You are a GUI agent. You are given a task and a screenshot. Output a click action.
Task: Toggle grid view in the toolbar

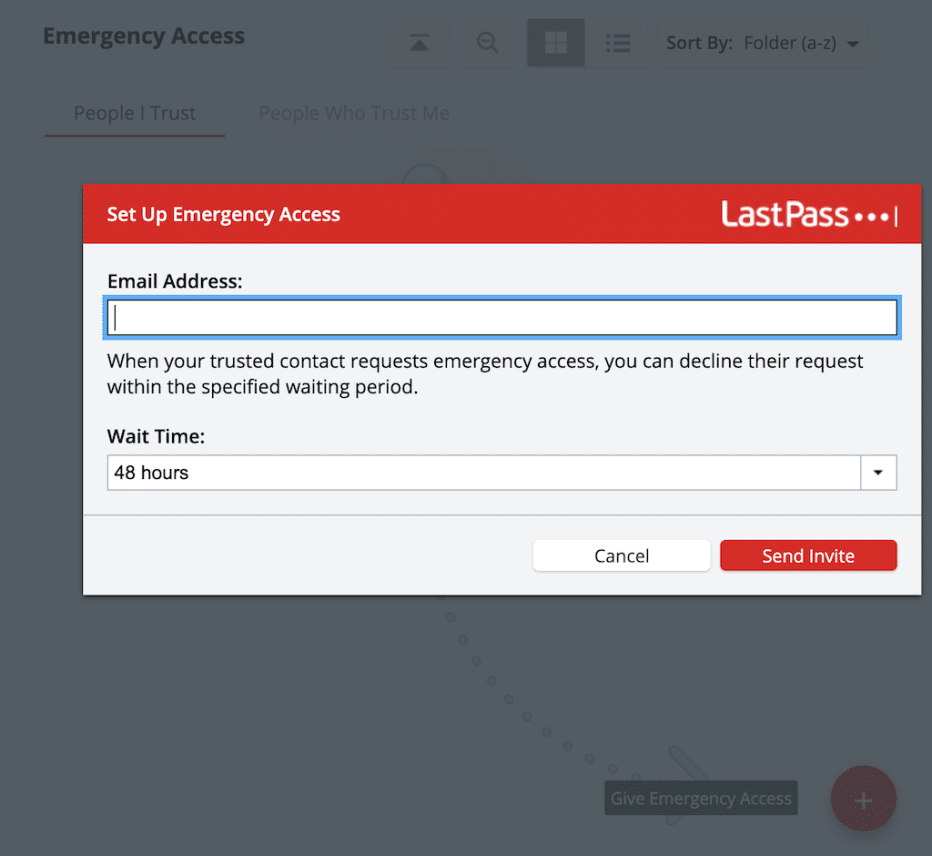point(555,43)
